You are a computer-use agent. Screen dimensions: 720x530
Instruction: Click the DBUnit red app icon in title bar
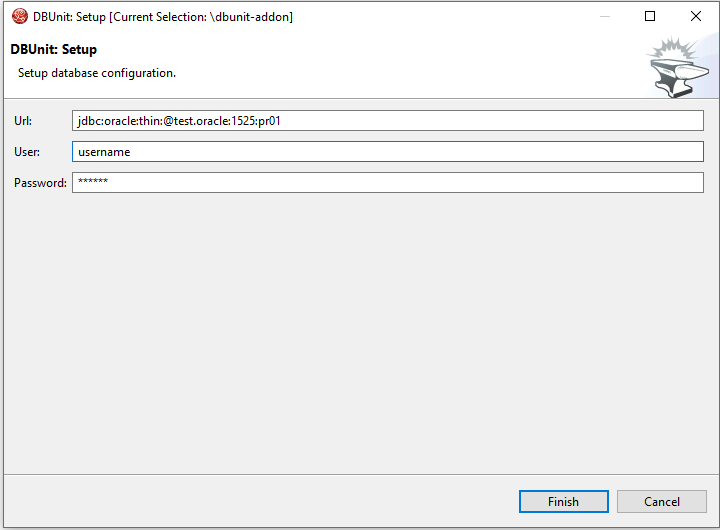pyautogui.click(x=20, y=17)
